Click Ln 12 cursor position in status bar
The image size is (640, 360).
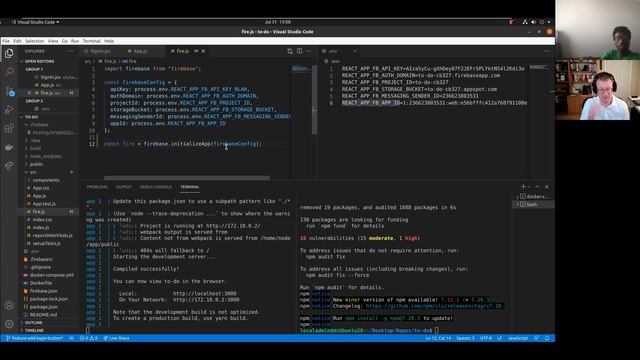coord(438,338)
